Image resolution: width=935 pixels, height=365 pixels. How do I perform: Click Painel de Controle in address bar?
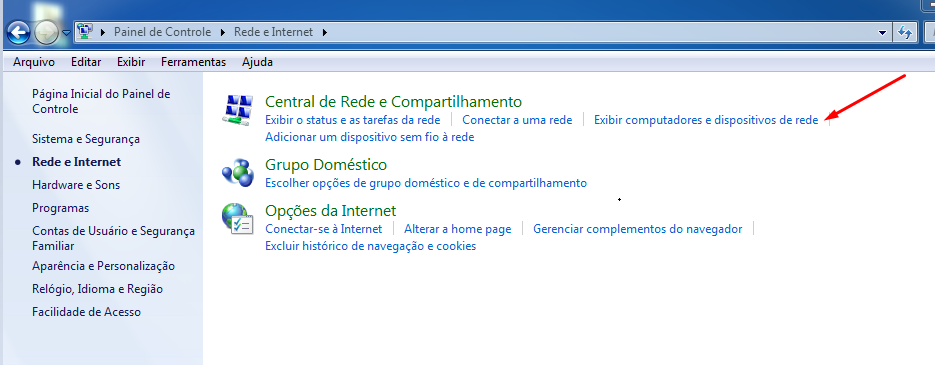click(x=162, y=32)
